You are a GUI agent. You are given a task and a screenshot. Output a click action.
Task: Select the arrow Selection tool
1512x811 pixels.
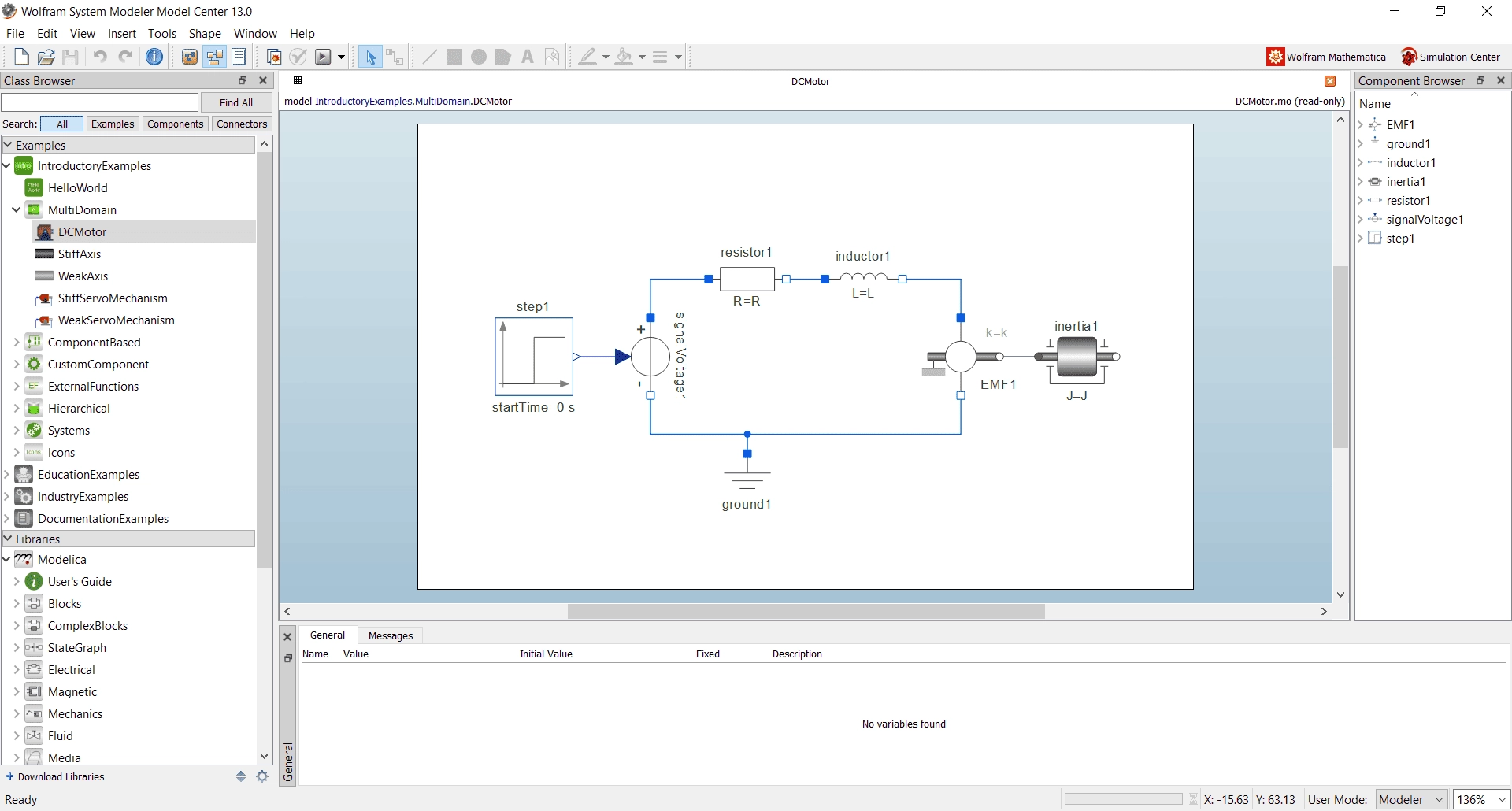coord(370,57)
